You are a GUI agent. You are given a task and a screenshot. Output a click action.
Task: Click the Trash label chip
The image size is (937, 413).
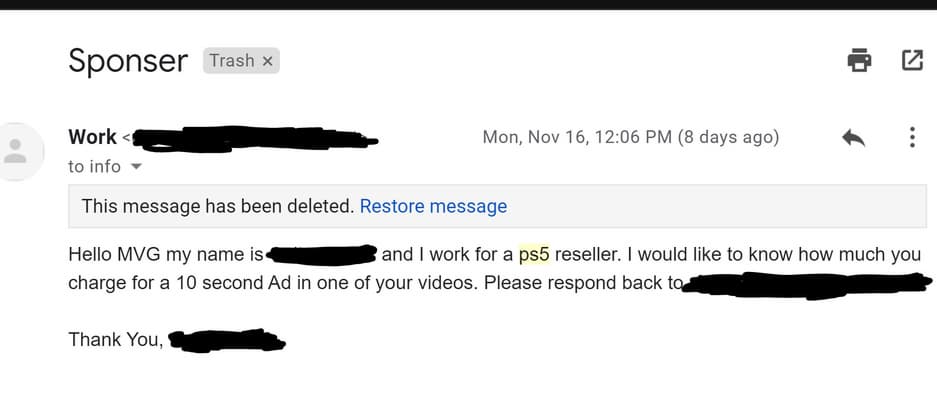(x=232, y=61)
